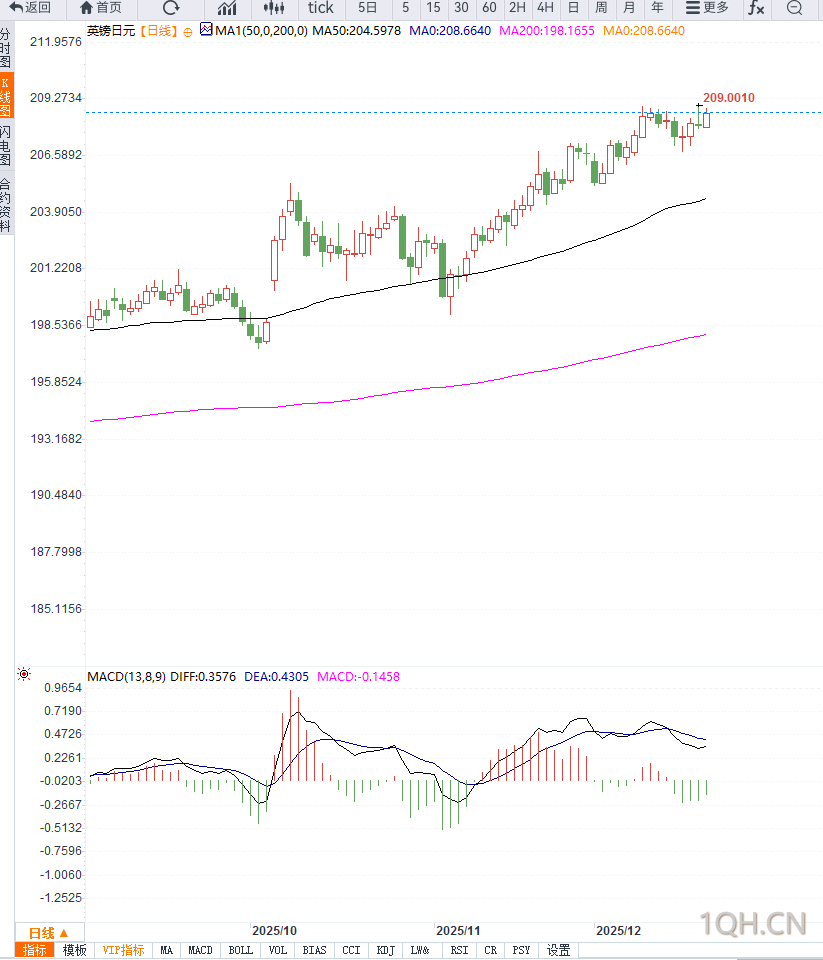Switch to 5日 period
Screen dimensions: 823x960
click(x=367, y=8)
